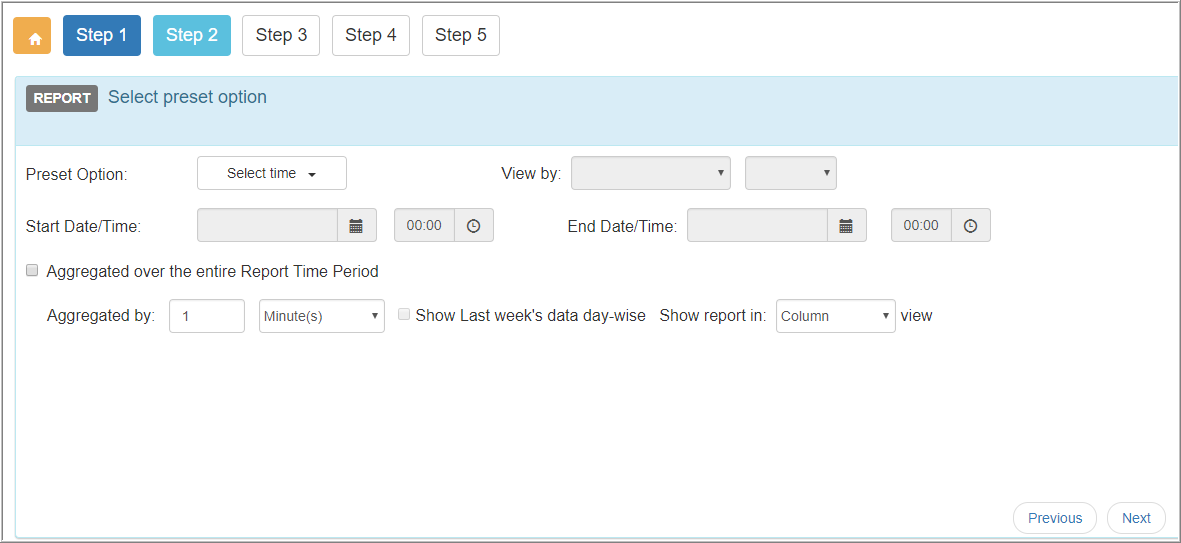Switch to Step 3 tab
This screenshot has width=1181, height=543.
281,35
